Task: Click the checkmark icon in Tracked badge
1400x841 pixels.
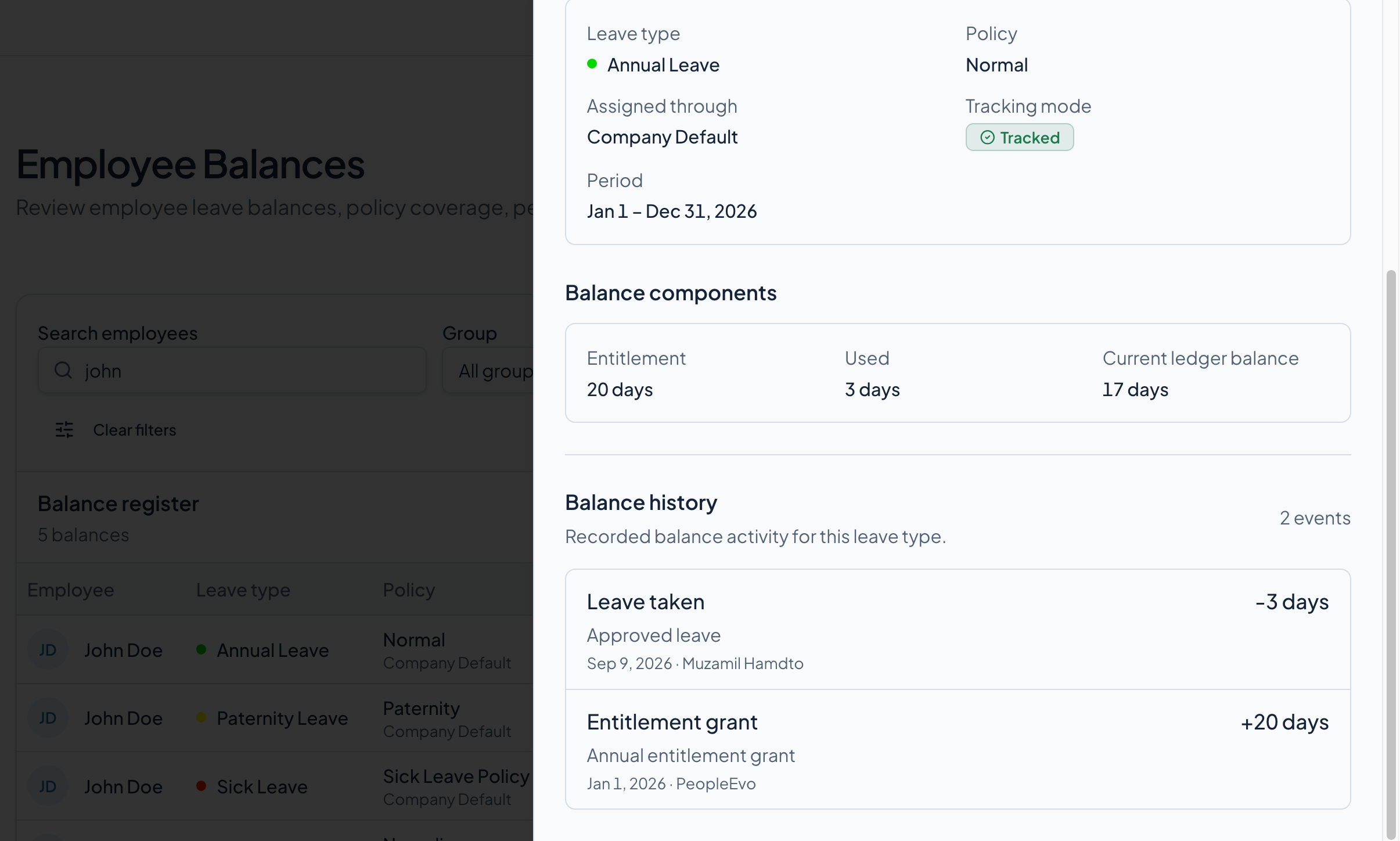Action: point(987,138)
